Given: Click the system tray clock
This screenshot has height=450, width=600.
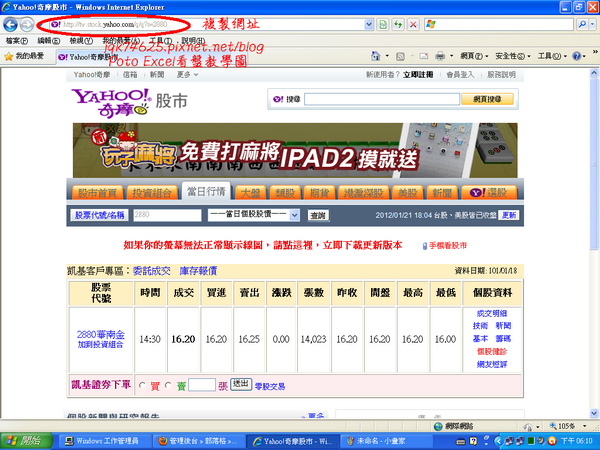Looking at the screenshot, I should 576,441.
